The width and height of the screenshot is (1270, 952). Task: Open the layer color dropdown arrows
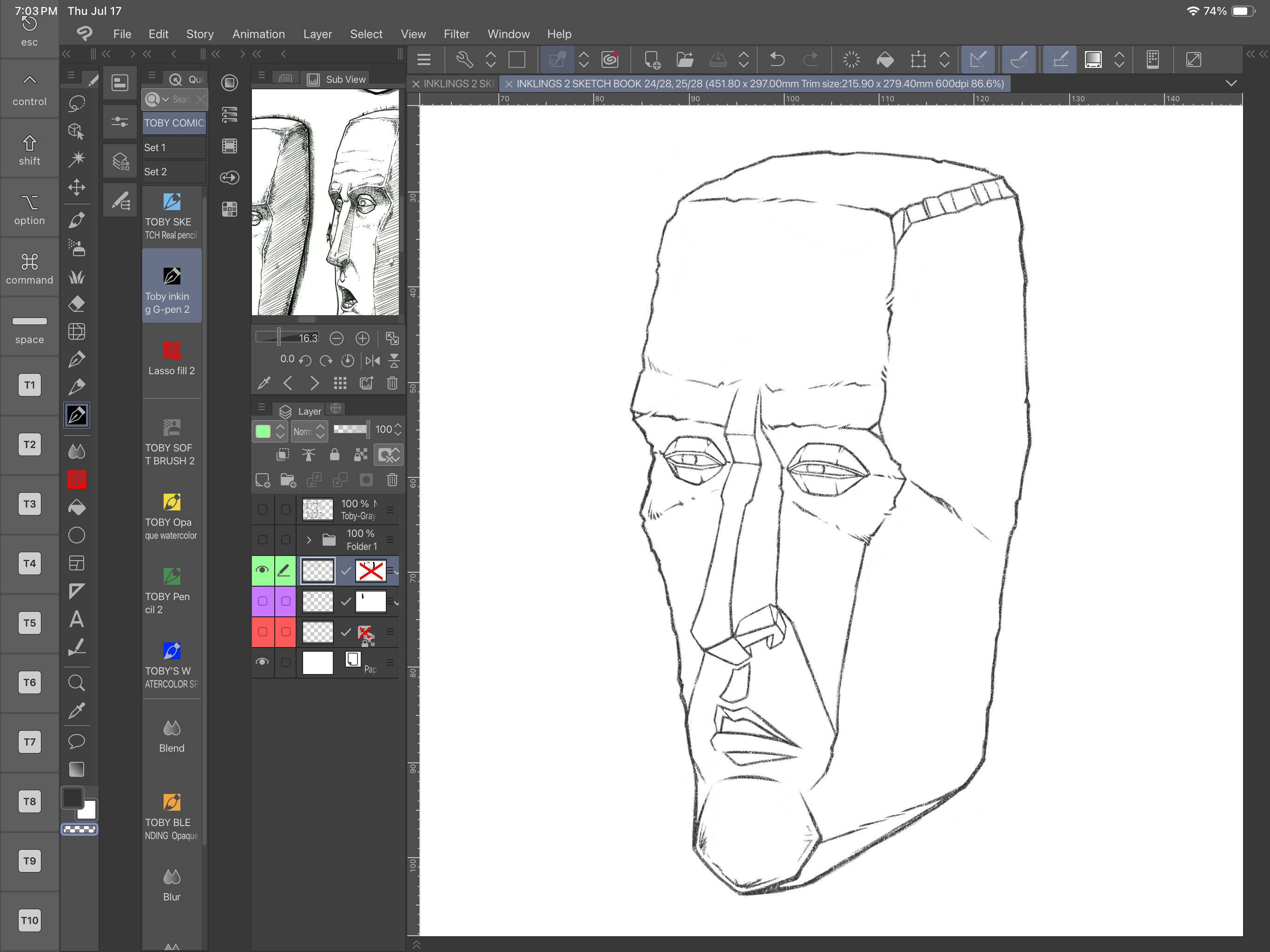tap(280, 431)
